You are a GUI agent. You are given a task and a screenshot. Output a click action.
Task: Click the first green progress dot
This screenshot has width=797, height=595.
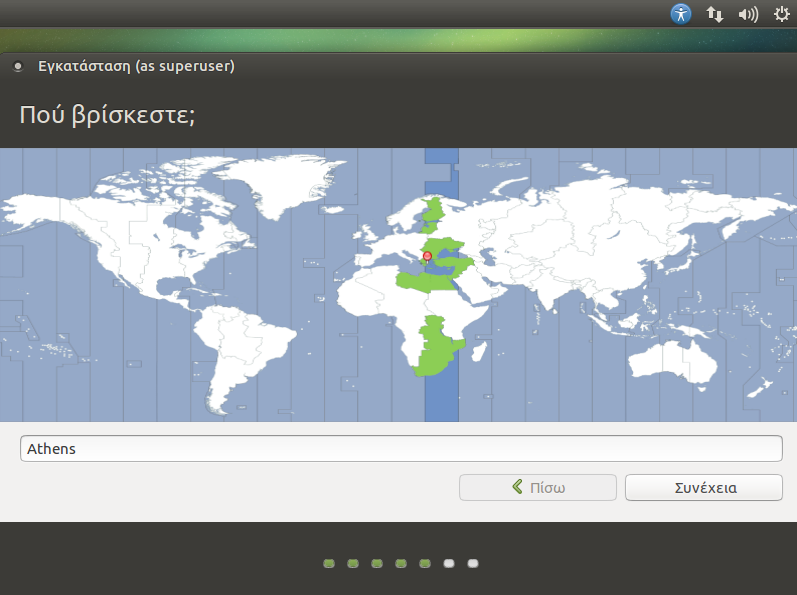pos(329,564)
